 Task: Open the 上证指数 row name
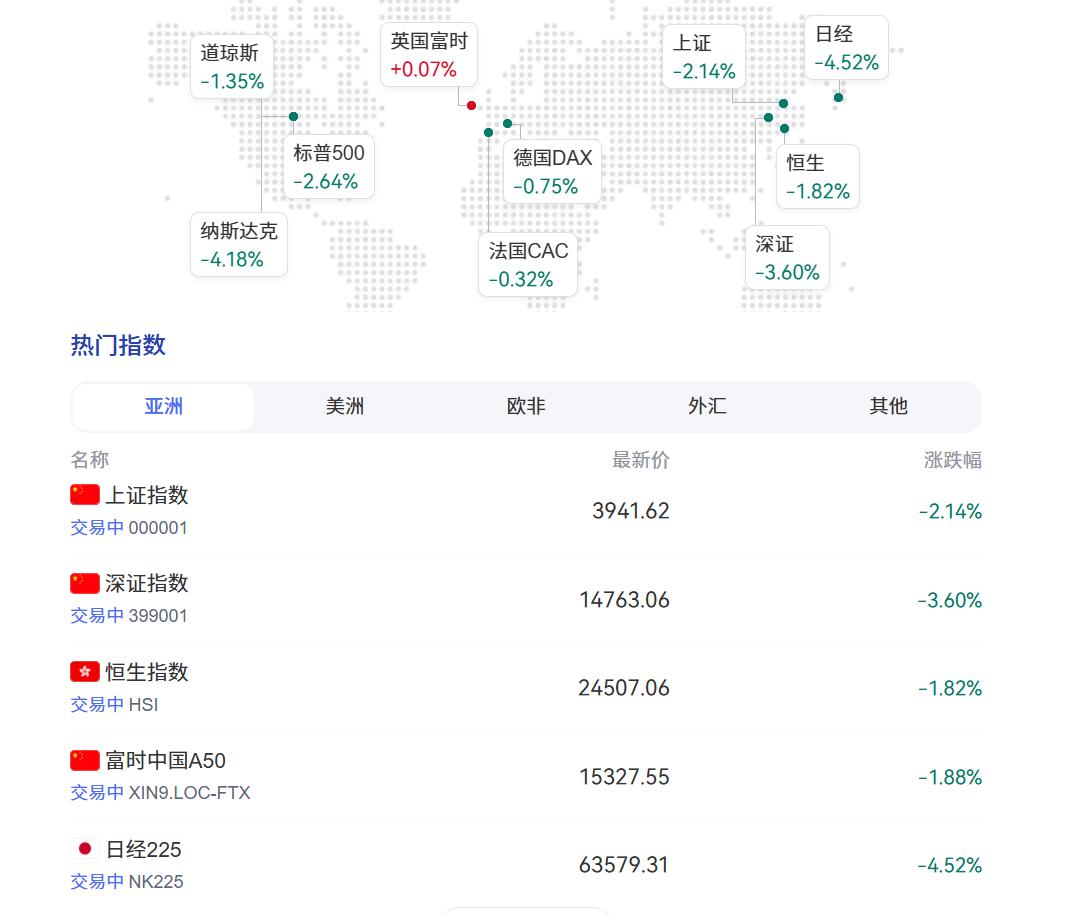pyautogui.click(x=146, y=495)
